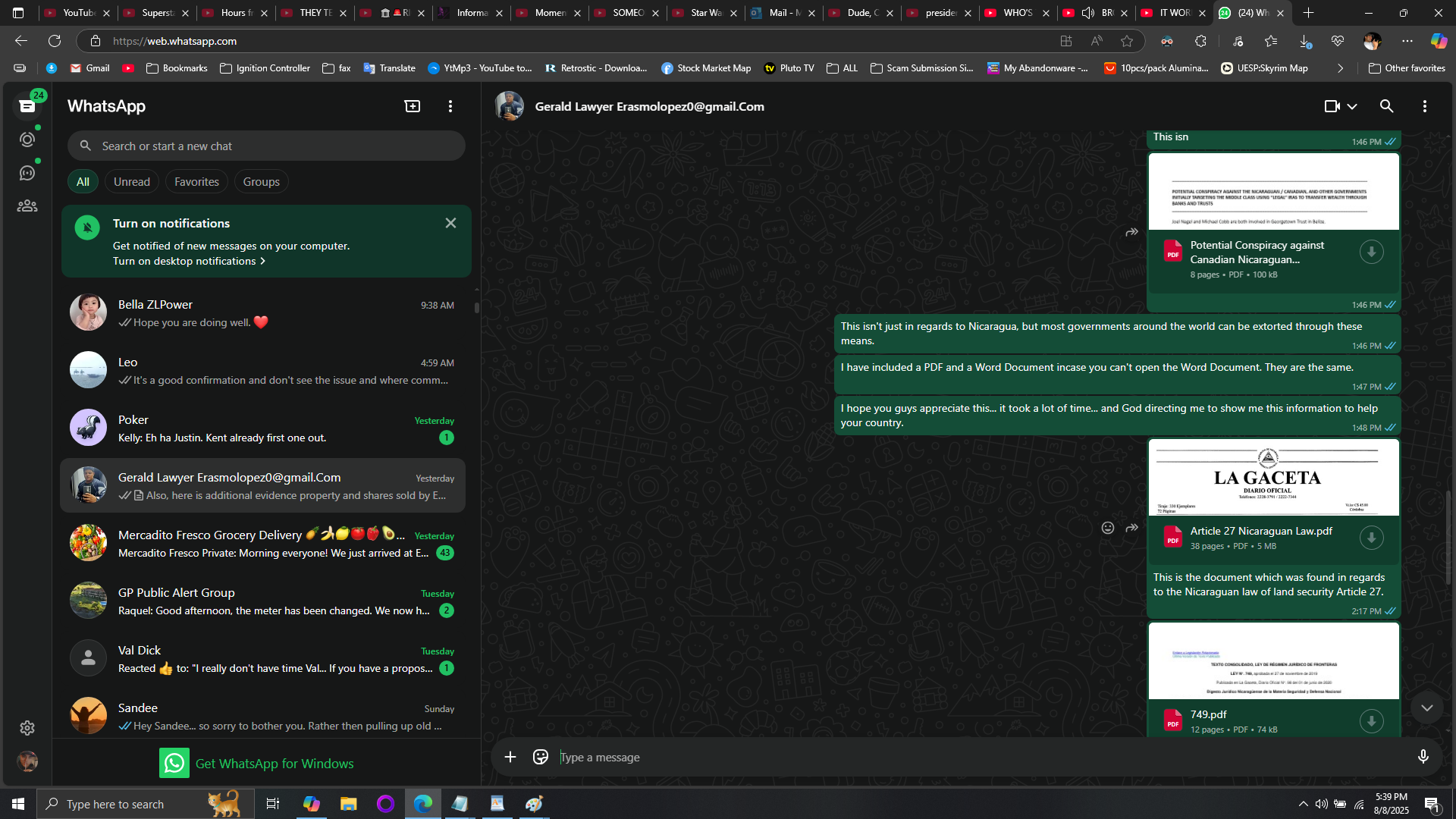Select the Favorites chat filter
The height and width of the screenshot is (819, 1456).
[x=196, y=182]
